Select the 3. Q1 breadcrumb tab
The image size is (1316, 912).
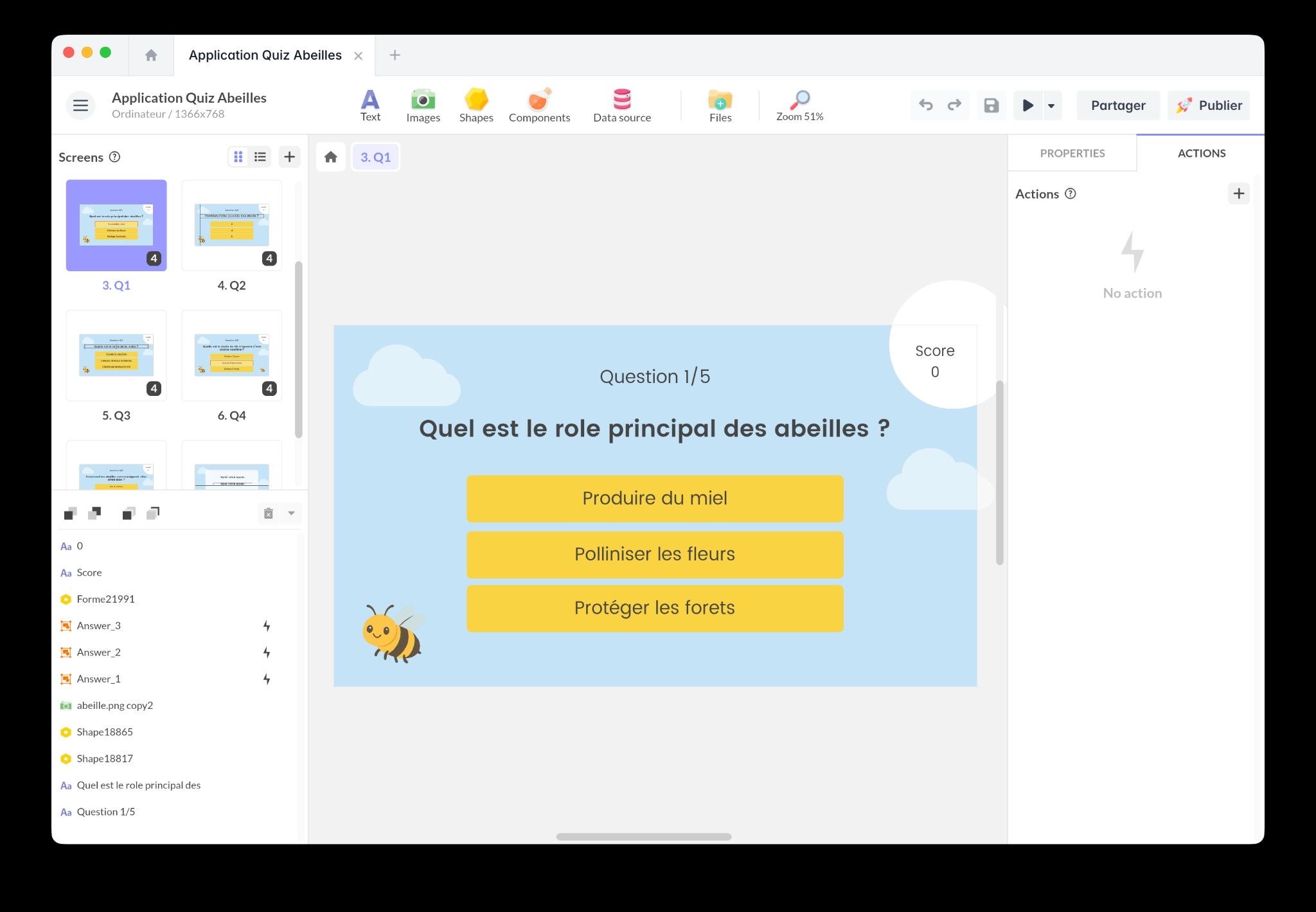pos(376,156)
